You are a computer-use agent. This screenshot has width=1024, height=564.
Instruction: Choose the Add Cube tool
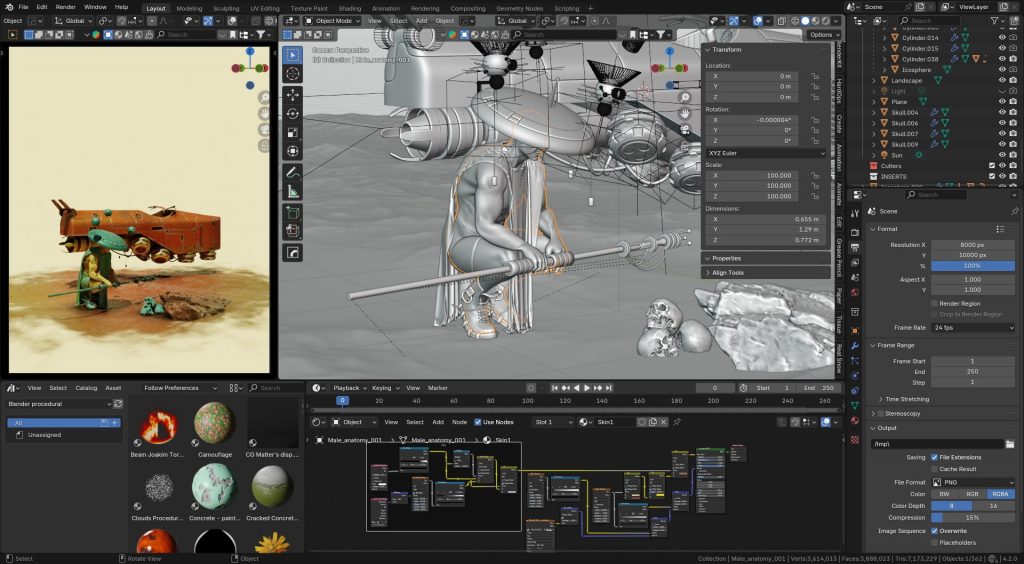click(293, 211)
